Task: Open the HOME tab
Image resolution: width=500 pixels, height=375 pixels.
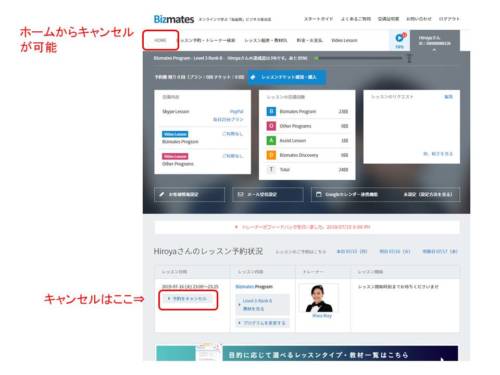Action: click(160, 40)
